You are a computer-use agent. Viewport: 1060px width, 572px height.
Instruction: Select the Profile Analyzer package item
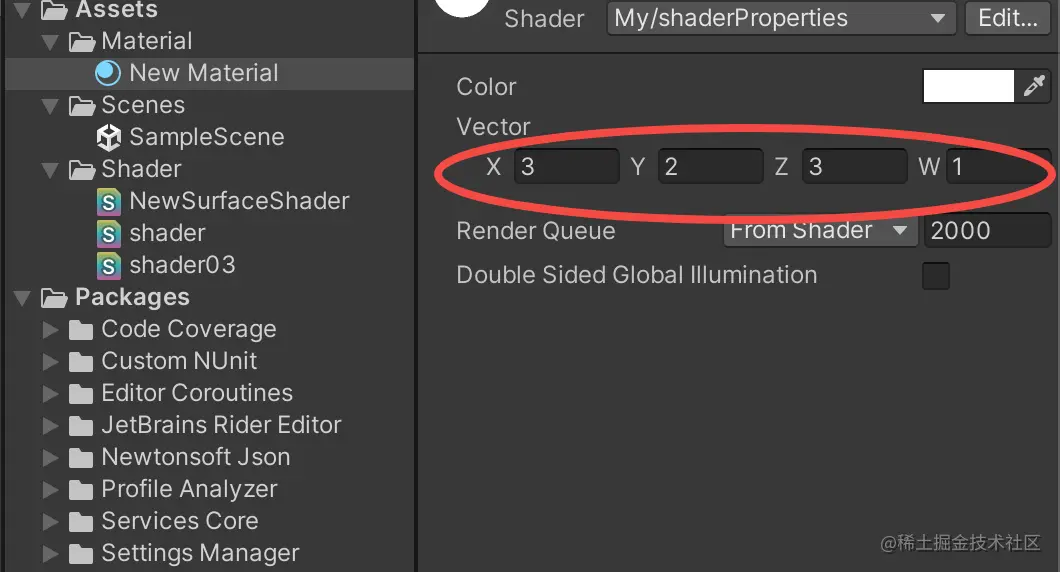[189, 489]
